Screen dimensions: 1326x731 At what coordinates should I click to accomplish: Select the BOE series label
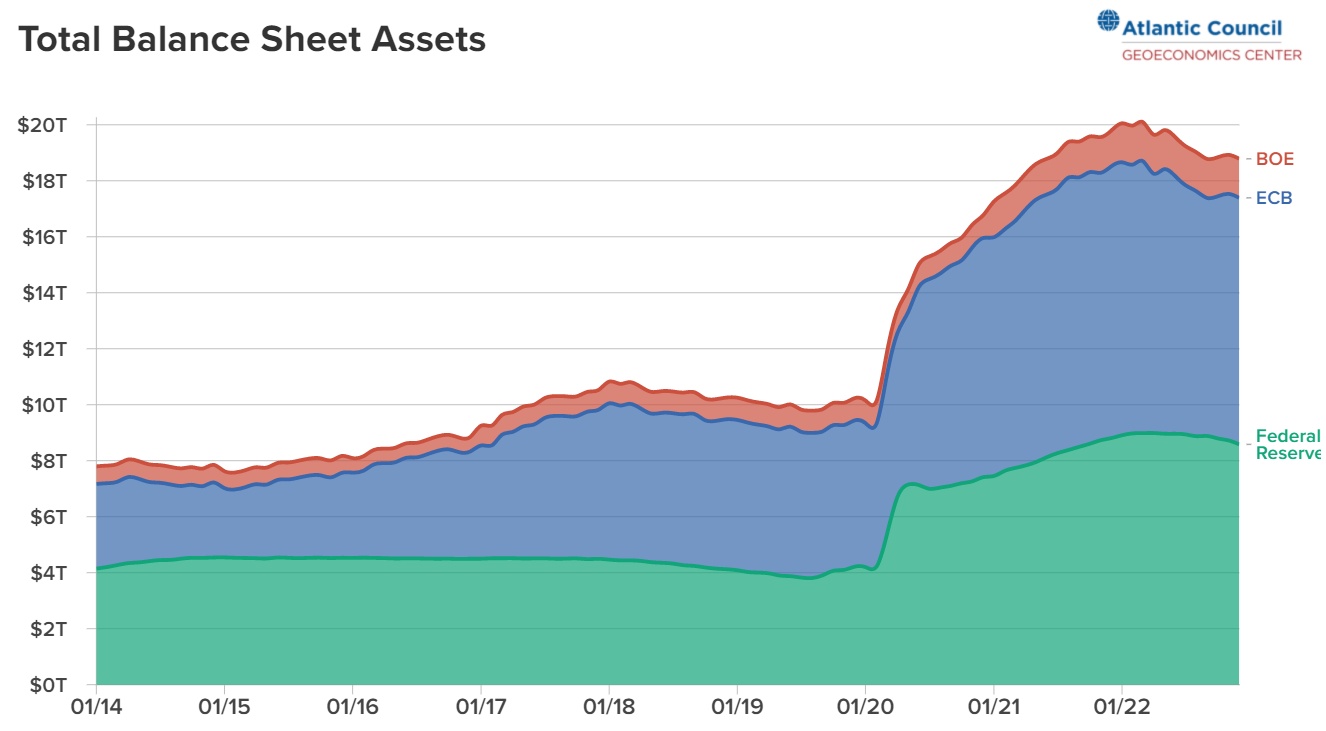click(x=1274, y=159)
